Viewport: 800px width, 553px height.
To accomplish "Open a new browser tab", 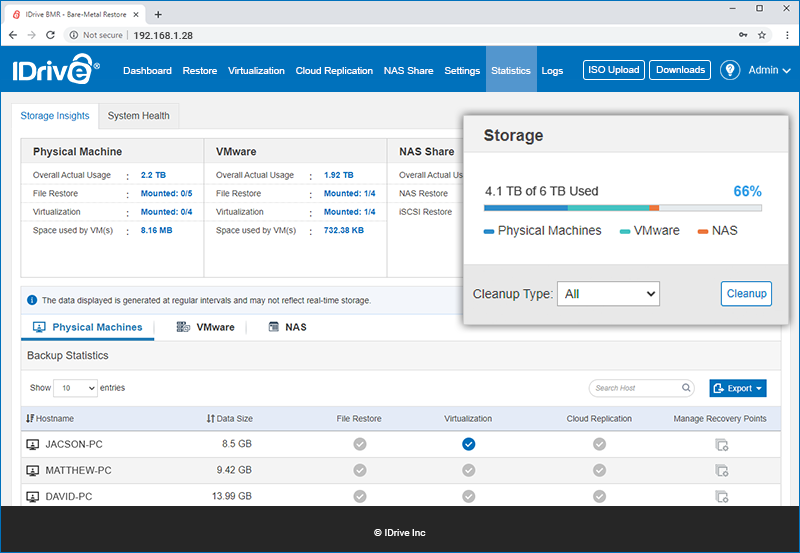I will pos(158,14).
